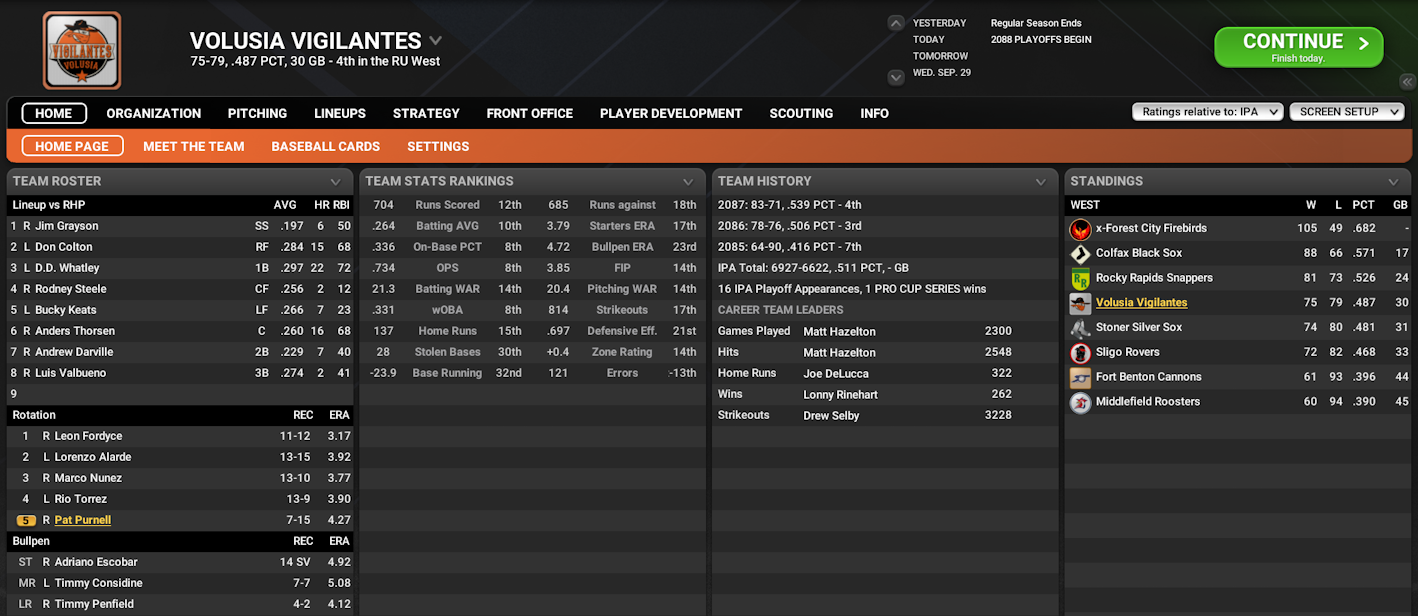Expand the Team History panel options

[x=1041, y=182]
